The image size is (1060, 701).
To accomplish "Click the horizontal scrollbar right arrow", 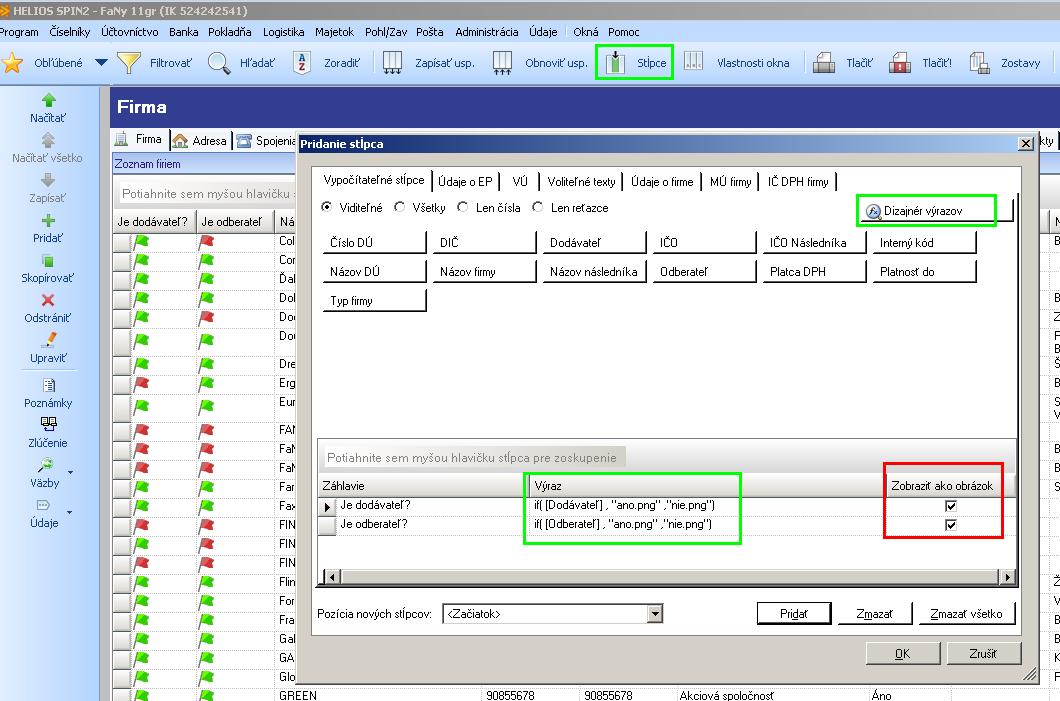I will coord(1007,577).
